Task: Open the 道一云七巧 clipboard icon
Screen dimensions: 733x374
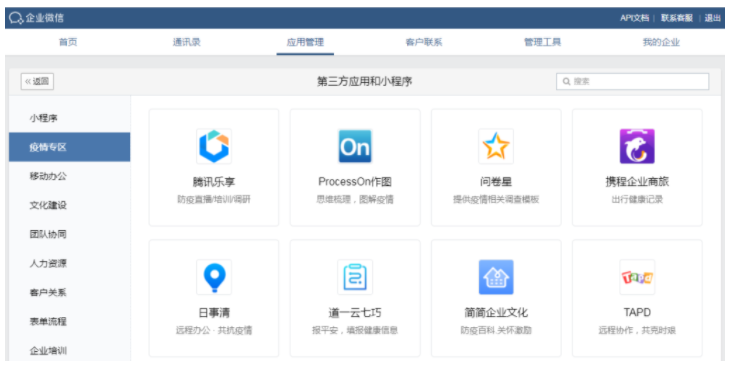Action: click(355, 277)
